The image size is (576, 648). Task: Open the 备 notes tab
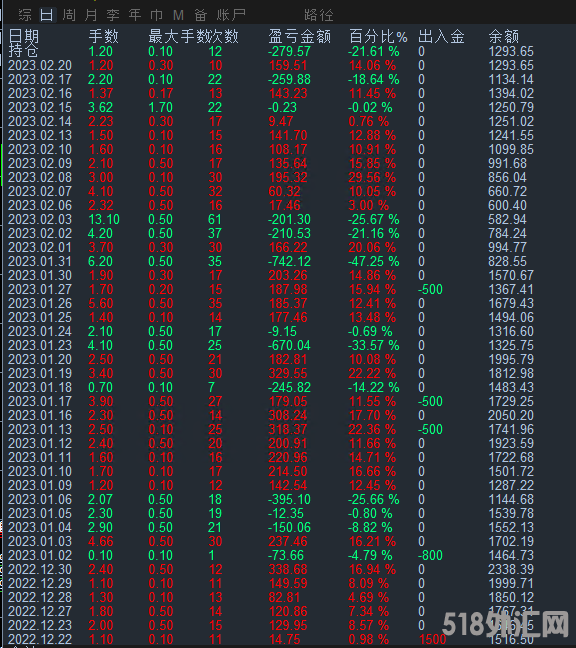click(200, 15)
